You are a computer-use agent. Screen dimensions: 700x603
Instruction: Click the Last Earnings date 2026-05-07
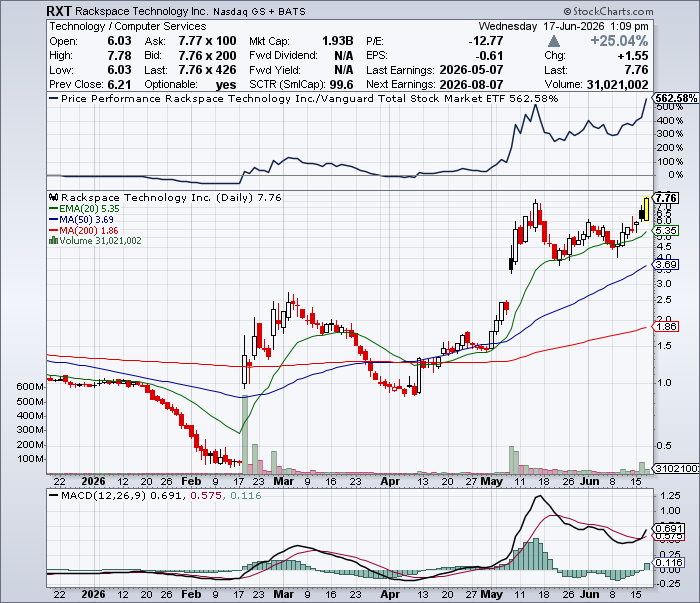pyautogui.click(x=471, y=70)
